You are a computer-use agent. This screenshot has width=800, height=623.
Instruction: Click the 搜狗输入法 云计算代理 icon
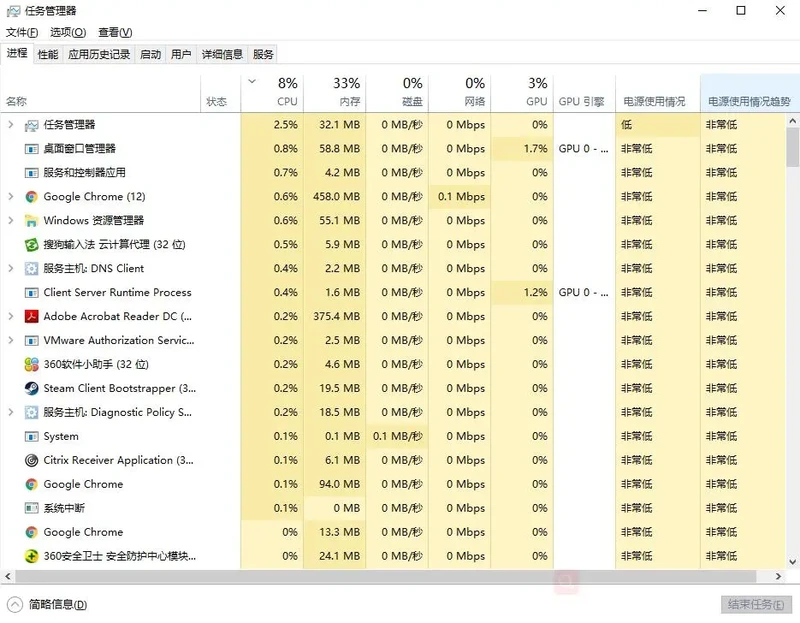(31, 245)
